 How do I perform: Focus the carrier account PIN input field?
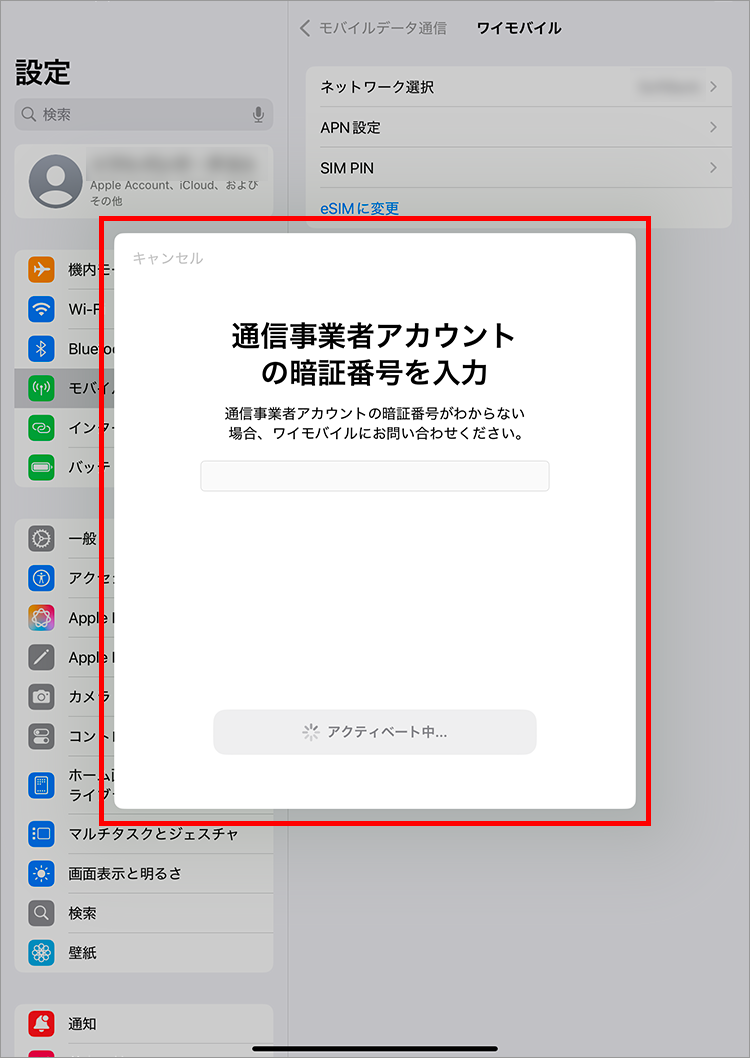pos(375,476)
